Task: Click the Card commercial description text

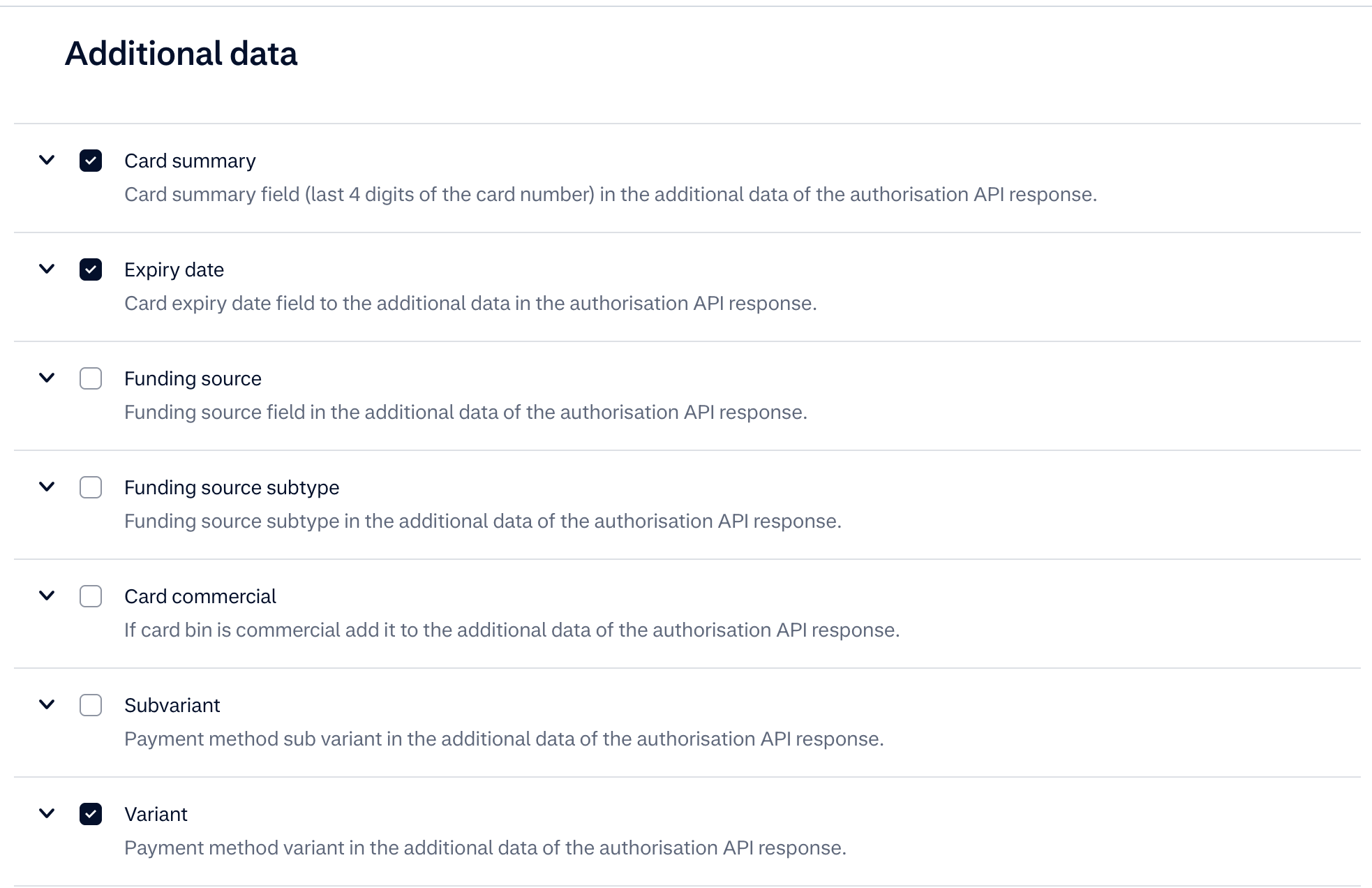Action: click(x=512, y=630)
